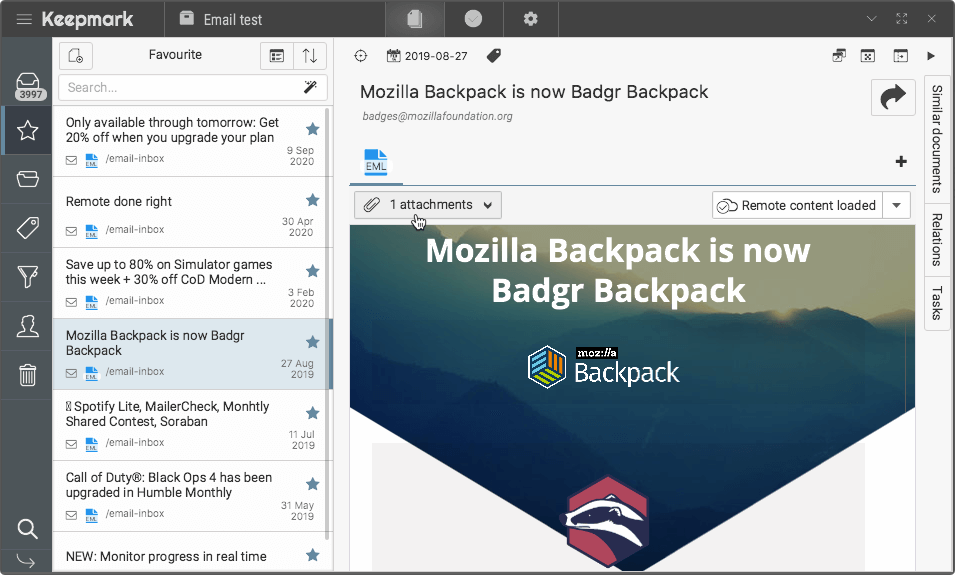Image resolution: width=955 pixels, height=575 pixels.
Task: Open the Inbox with 3997 items
Action: point(27,84)
